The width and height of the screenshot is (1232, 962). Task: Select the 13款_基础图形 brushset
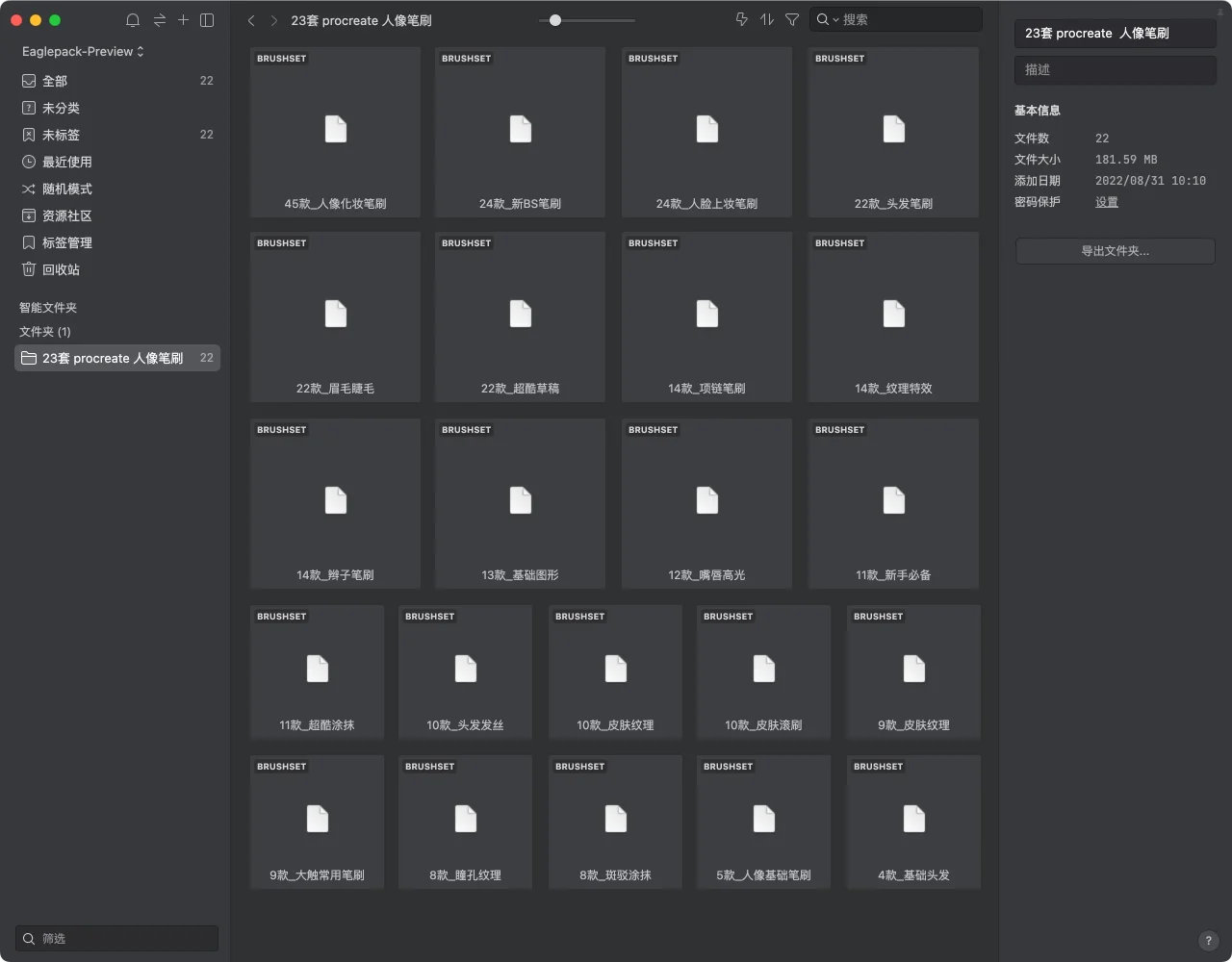pyautogui.click(x=520, y=503)
